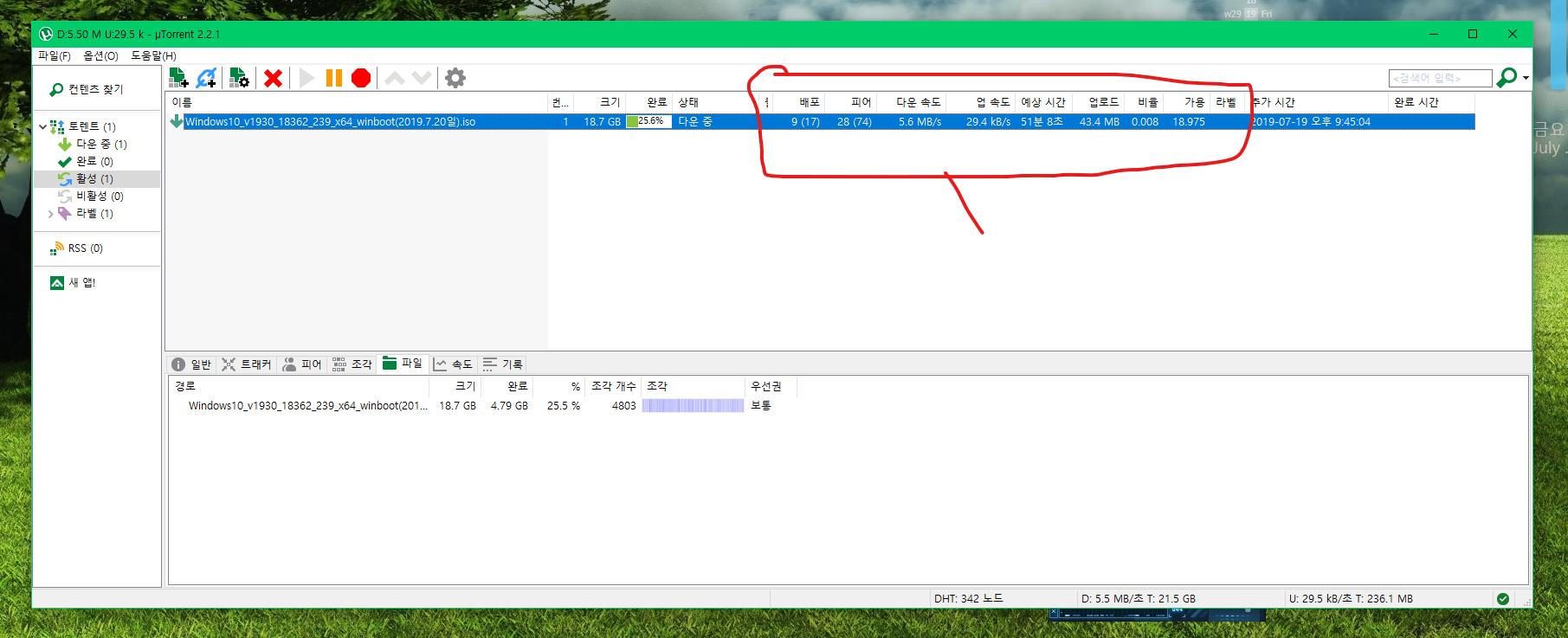This screenshot has width=1568, height=638.
Task: Pause the torrent with orange pause icon
Action: (x=334, y=78)
